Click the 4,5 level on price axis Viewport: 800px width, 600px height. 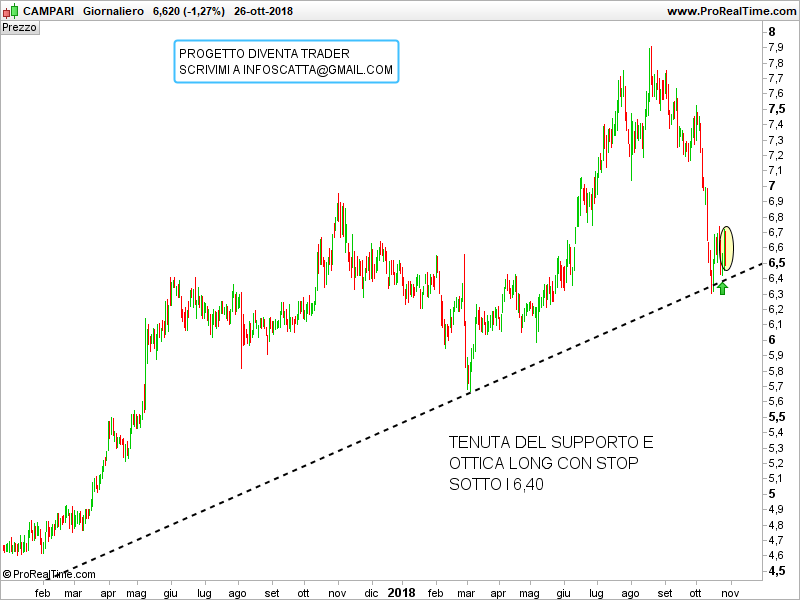click(774, 571)
